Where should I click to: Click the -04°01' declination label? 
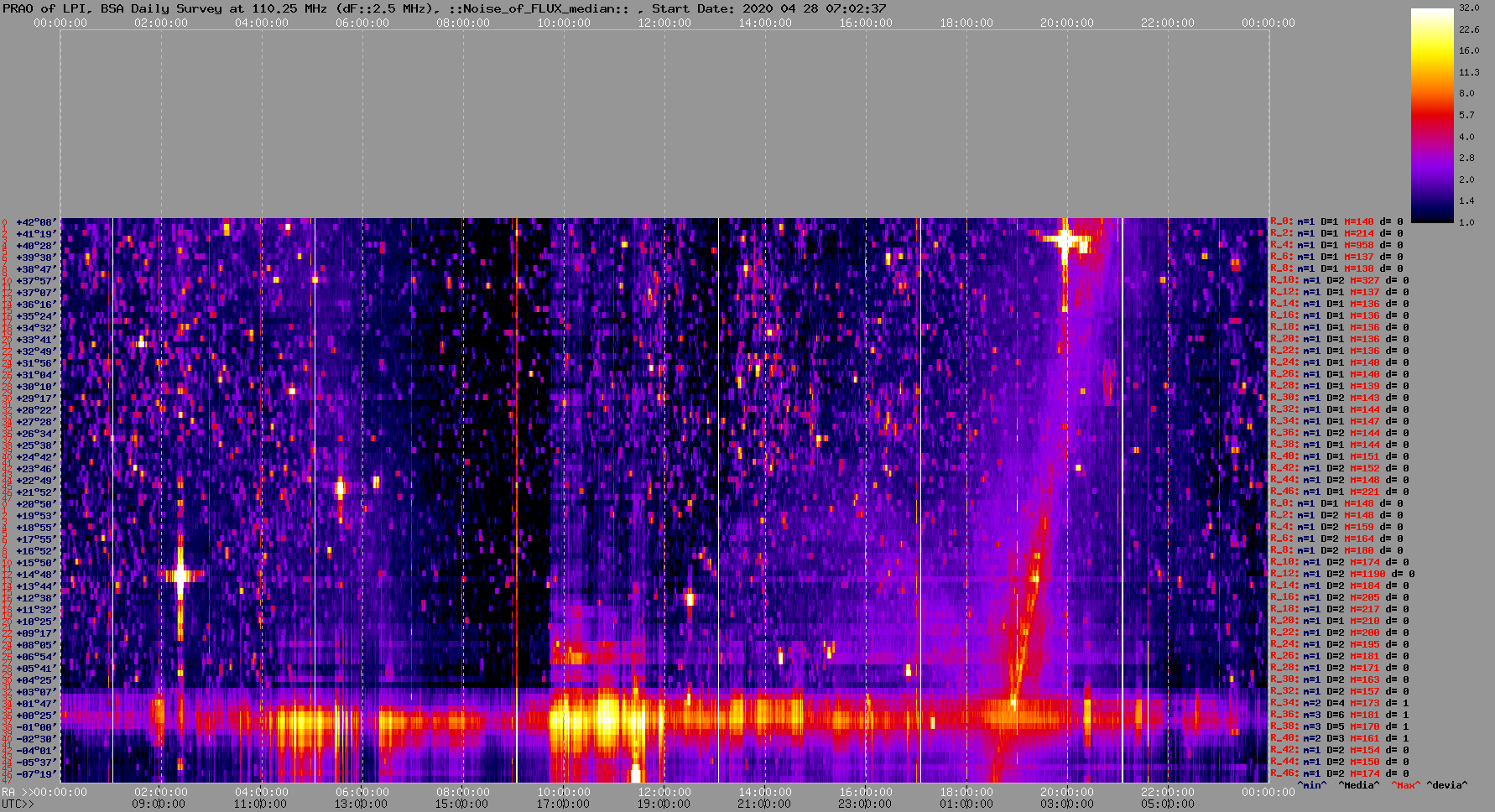tap(36, 751)
